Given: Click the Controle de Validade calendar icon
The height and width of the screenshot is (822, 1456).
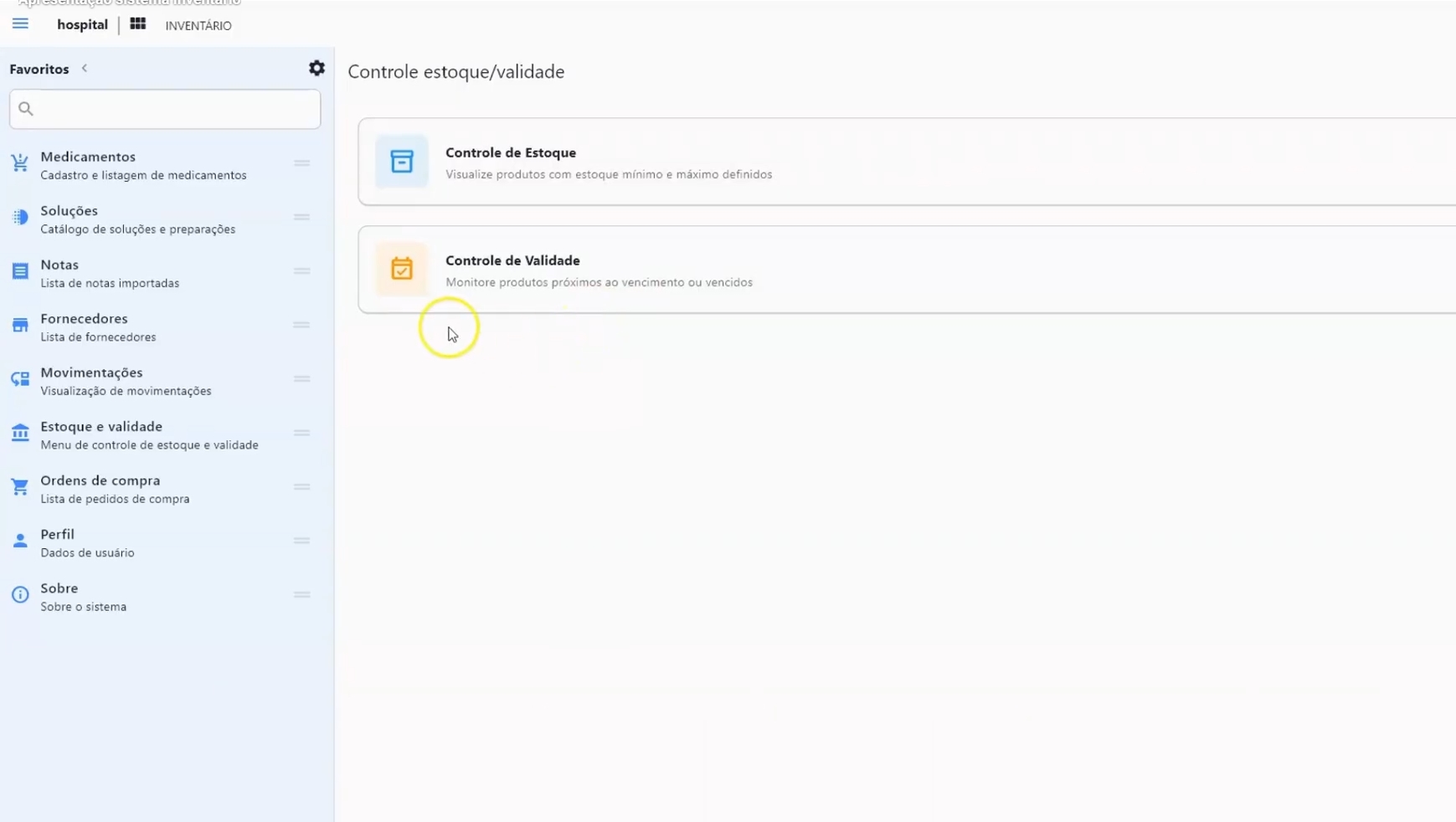Looking at the screenshot, I should 402,270.
